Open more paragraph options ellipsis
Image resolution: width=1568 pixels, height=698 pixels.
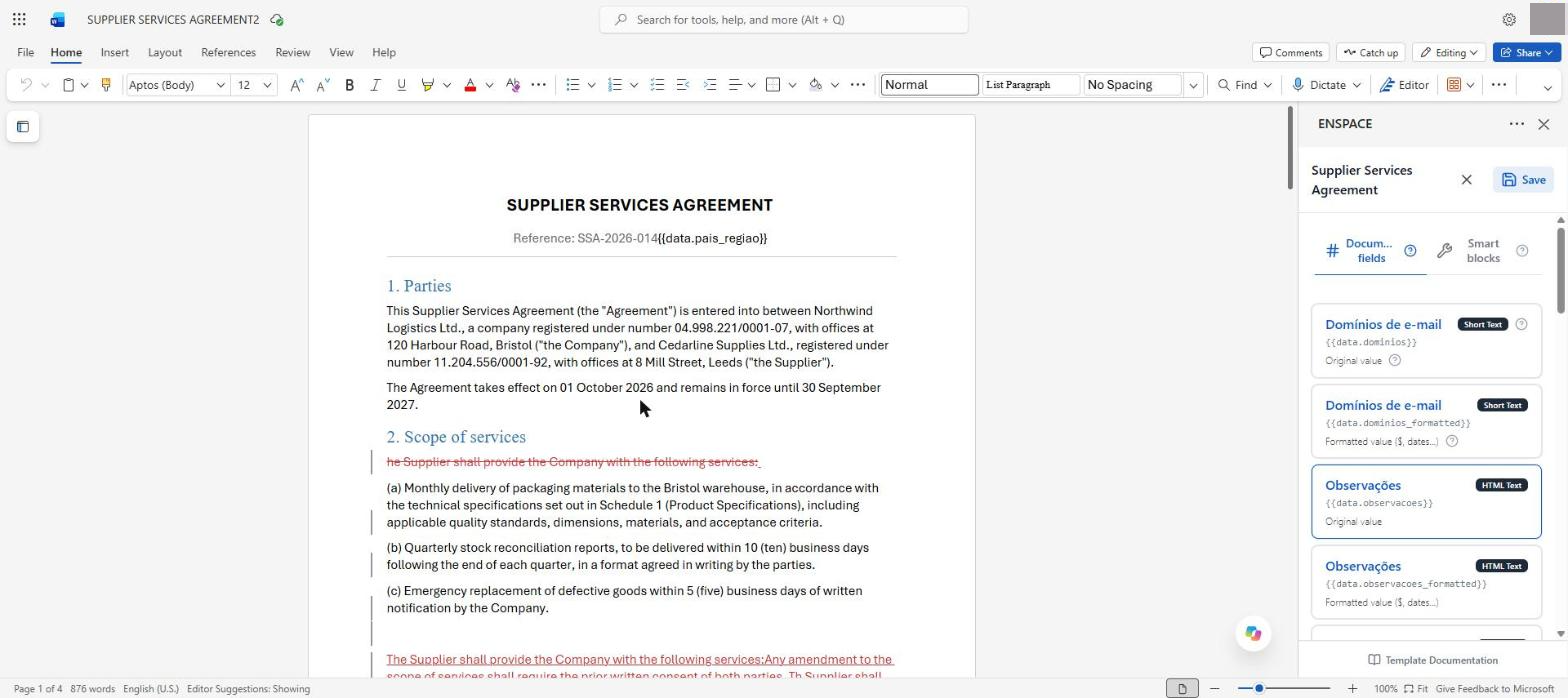pos(857,85)
